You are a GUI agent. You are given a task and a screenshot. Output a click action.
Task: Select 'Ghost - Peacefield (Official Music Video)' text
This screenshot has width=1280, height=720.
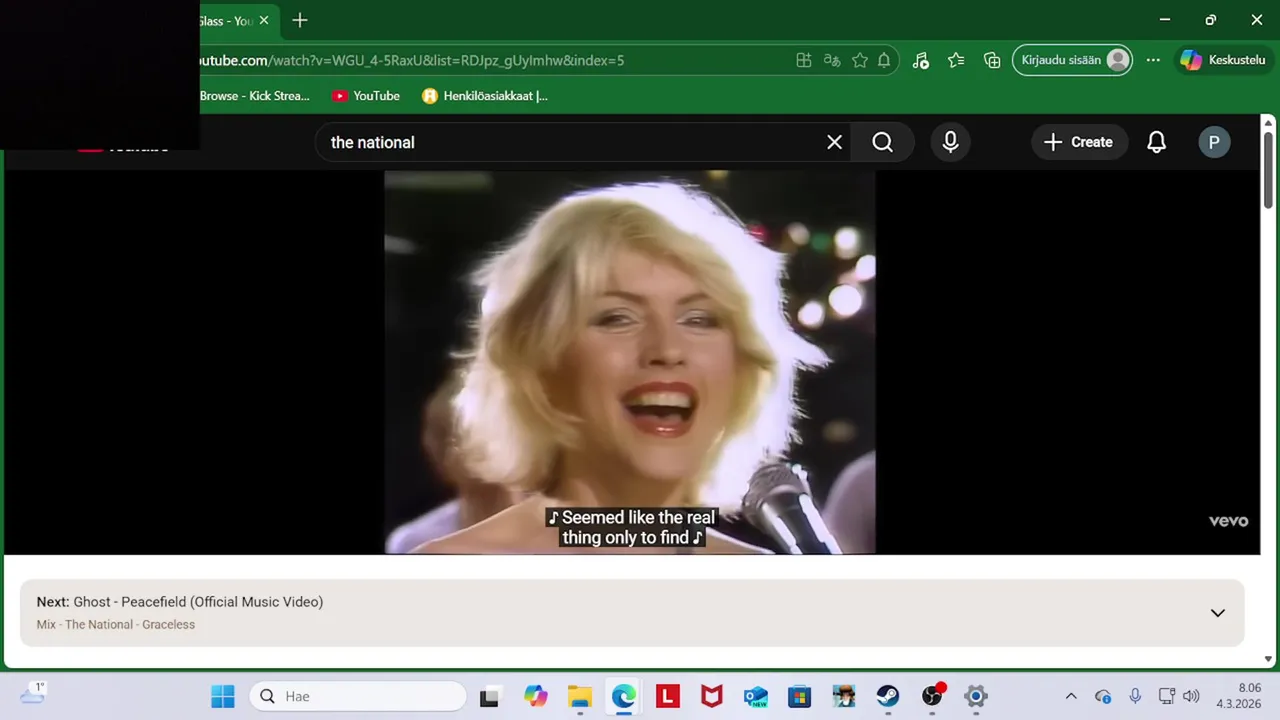198,602
